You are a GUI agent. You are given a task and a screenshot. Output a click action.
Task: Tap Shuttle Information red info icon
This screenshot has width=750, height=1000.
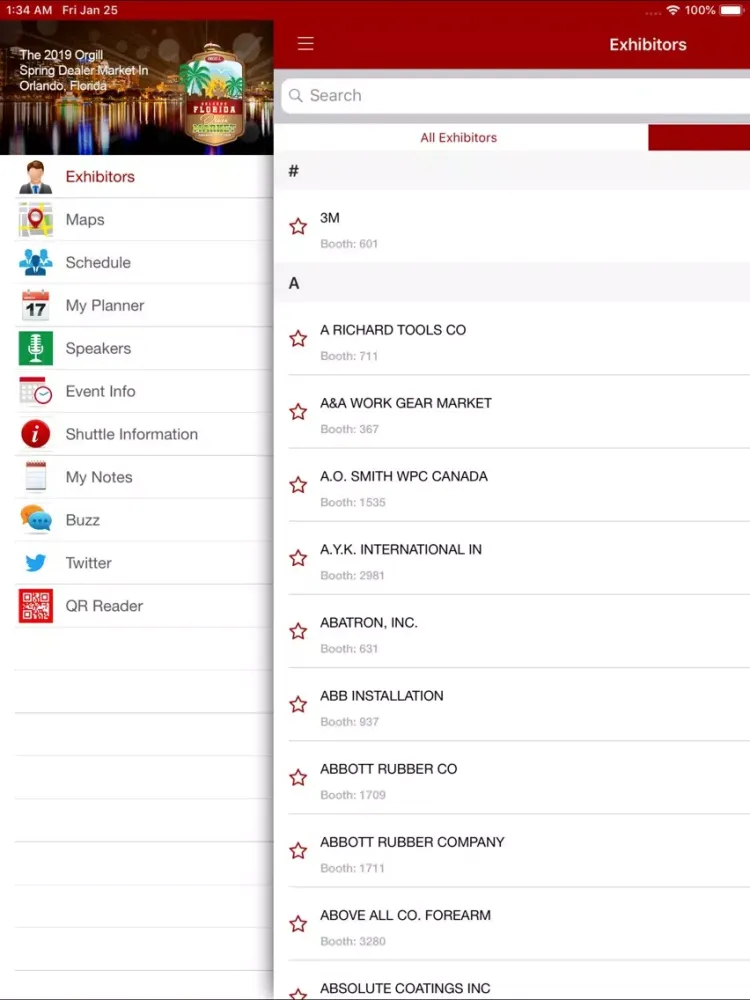point(35,434)
